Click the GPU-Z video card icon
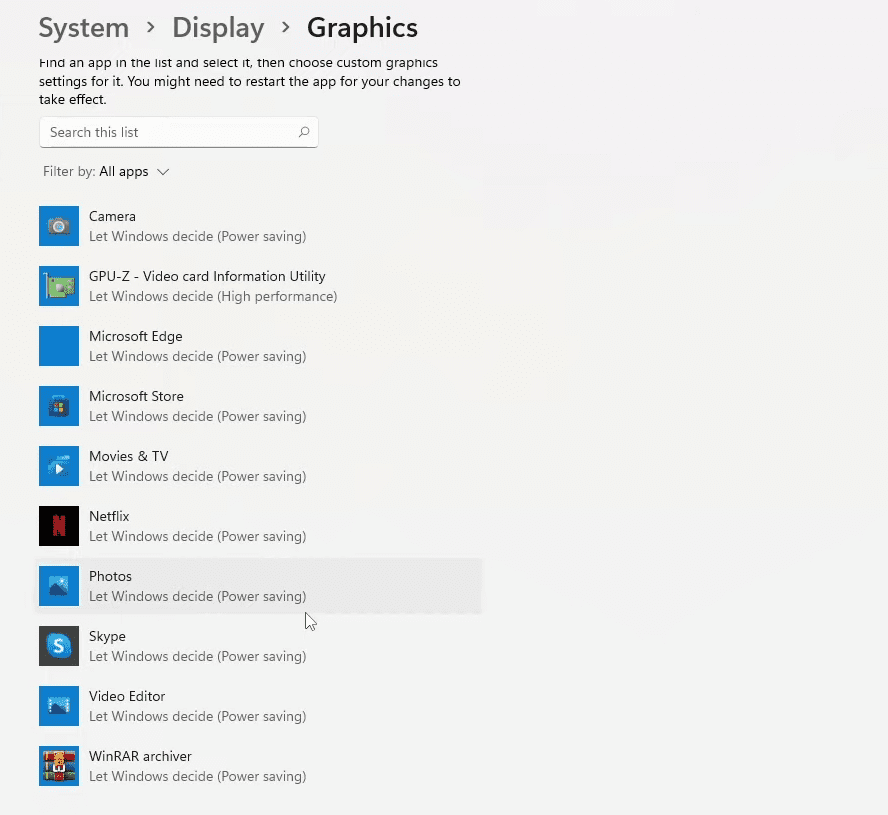This screenshot has width=888, height=815. coord(59,286)
